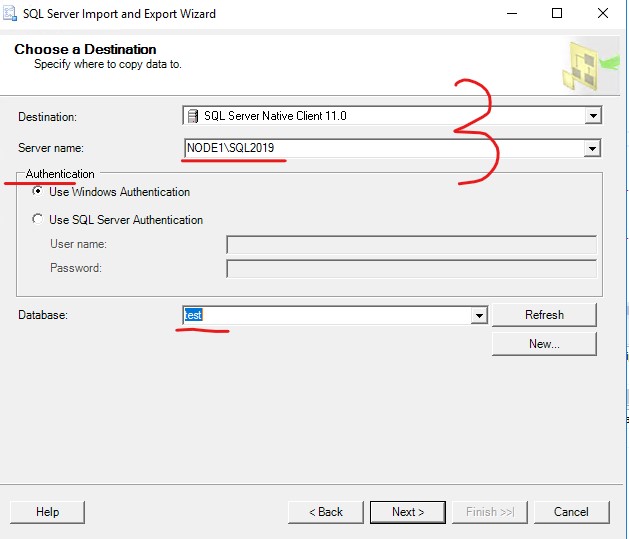Go back with the < Back button
629x539 pixels.
coord(326,512)
